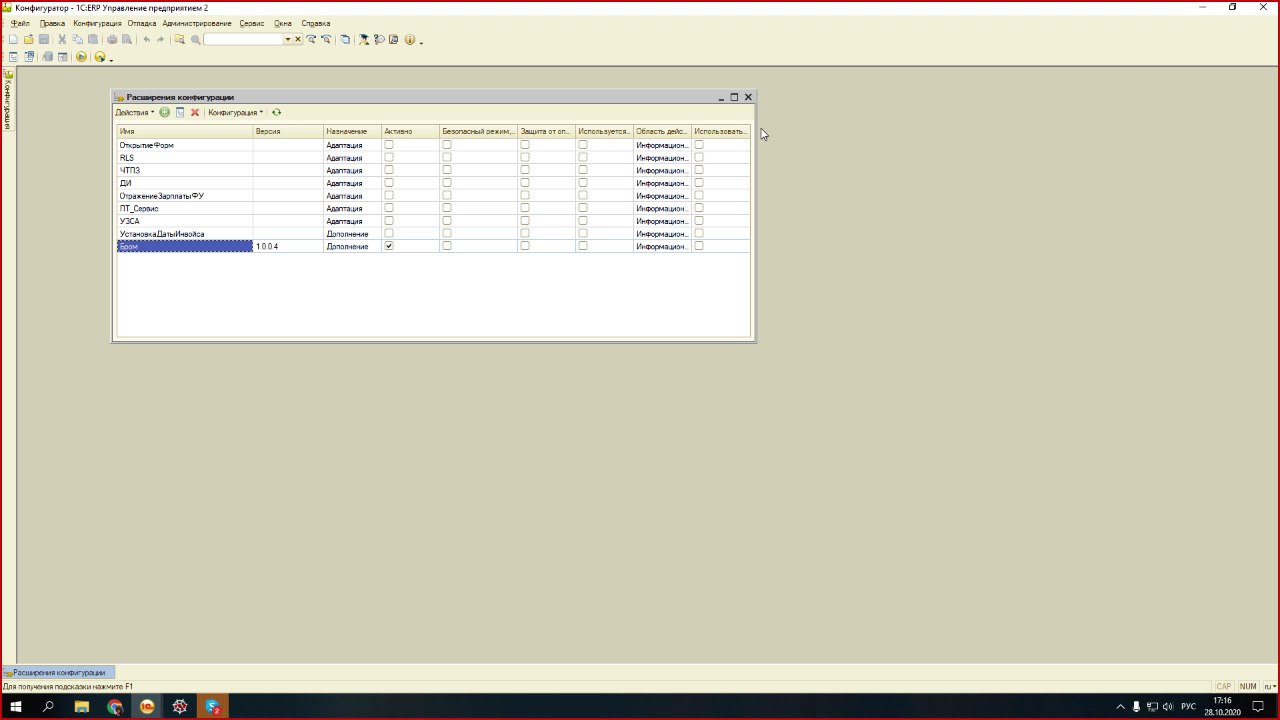
Task: Open the configuration tree window icon
Action: [x=13, y=57]
